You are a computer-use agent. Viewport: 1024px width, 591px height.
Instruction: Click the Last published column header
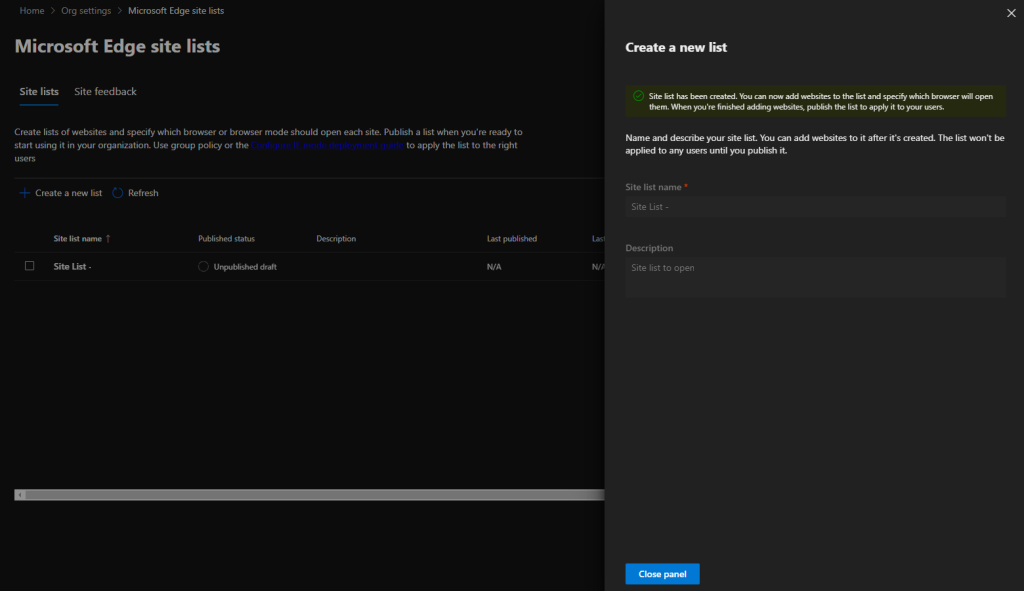pyautogui.click(x=511, y=238)
